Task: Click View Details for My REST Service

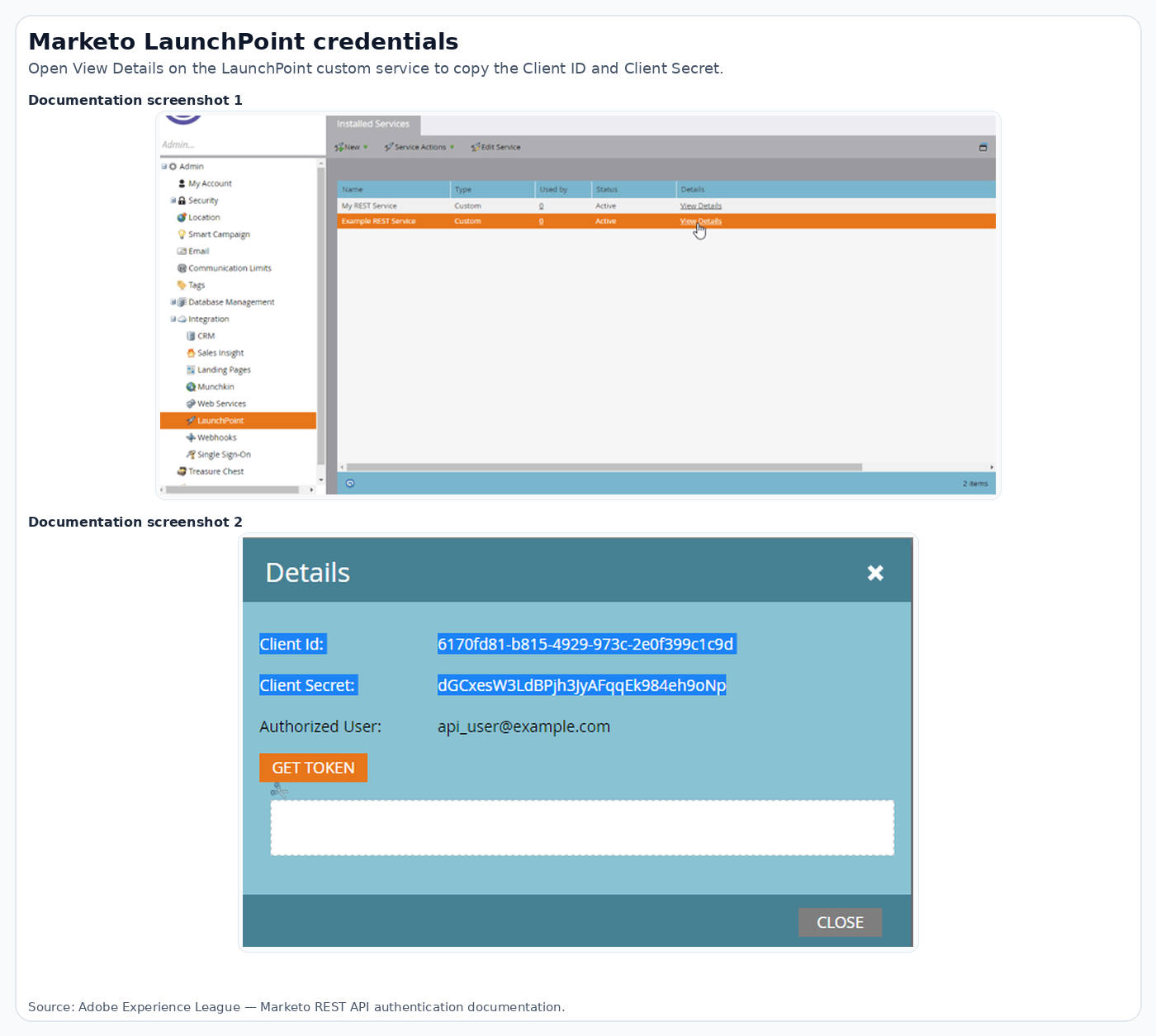Action: click(701, 206)
